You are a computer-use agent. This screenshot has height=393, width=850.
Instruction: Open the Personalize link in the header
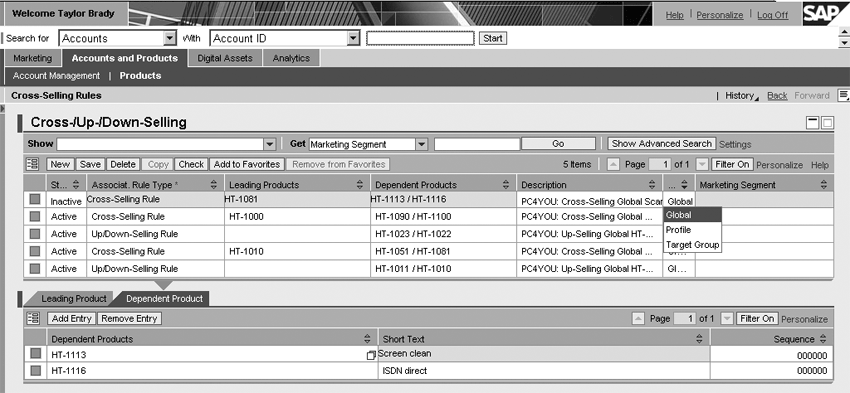point(719,15)
